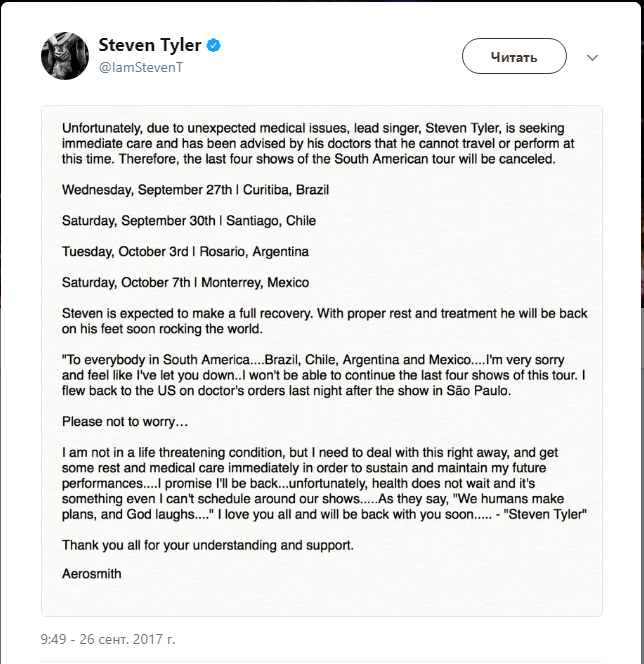
Task: Click the Santiago, Chile date line
Action: click(x=187, y=220)
